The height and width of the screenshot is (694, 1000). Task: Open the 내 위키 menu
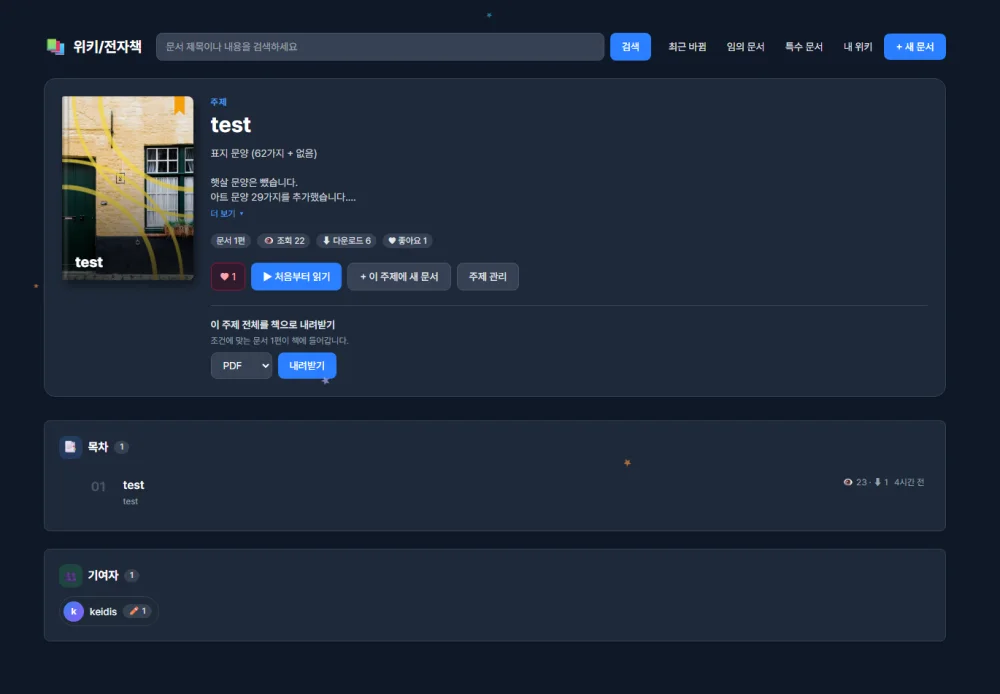click(858, 47)
